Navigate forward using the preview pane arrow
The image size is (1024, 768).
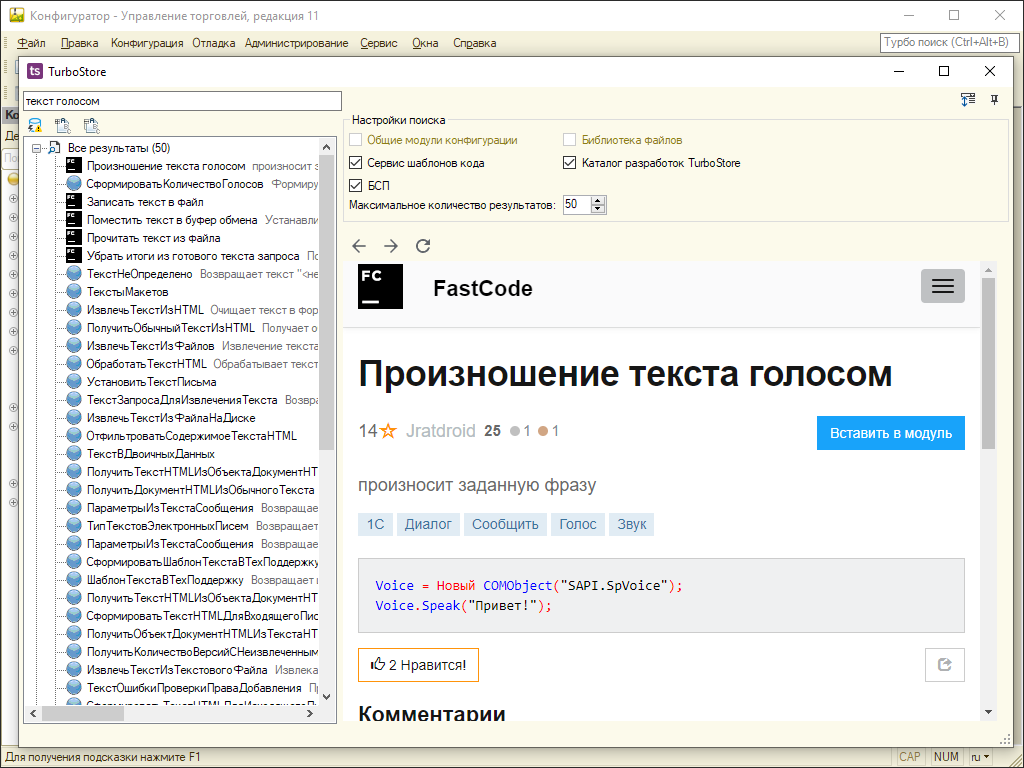click(390, 245)
